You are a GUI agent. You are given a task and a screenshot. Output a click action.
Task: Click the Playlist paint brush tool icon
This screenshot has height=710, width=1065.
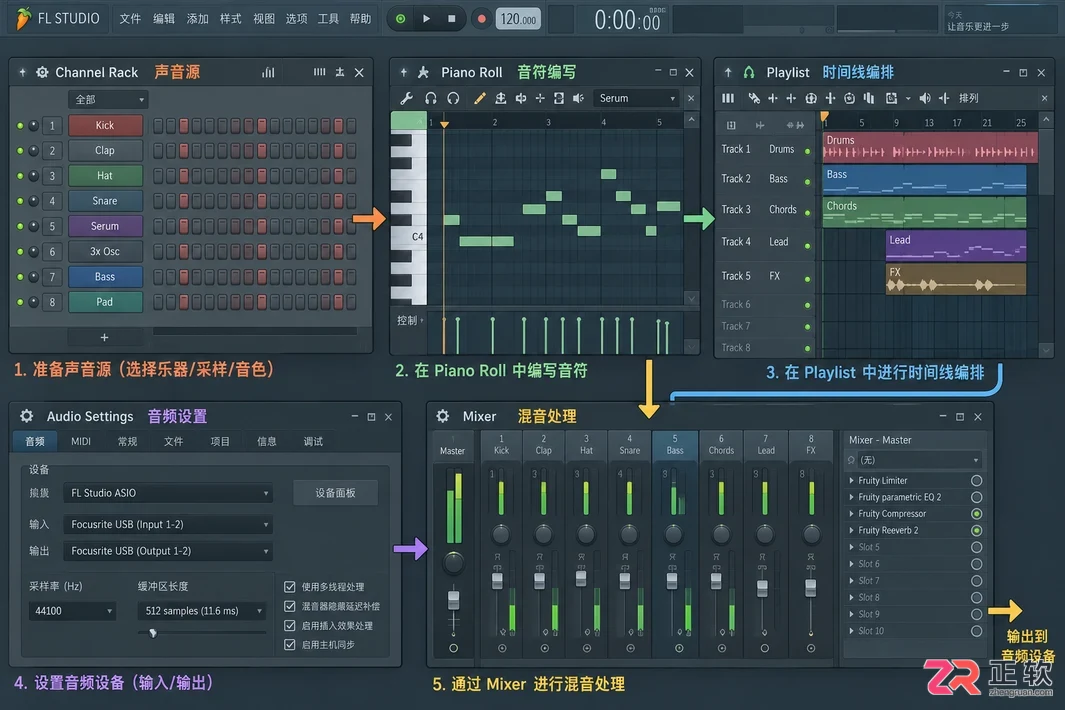754,99
